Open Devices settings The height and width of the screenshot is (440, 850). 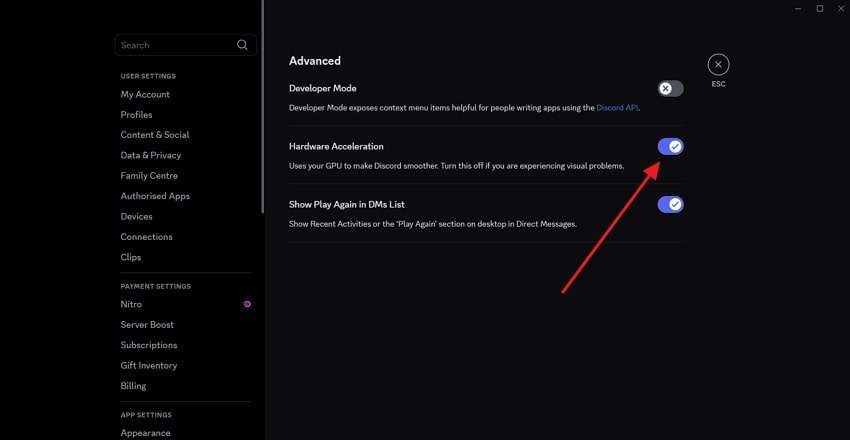pyautogui.click(x=137, y=216)
